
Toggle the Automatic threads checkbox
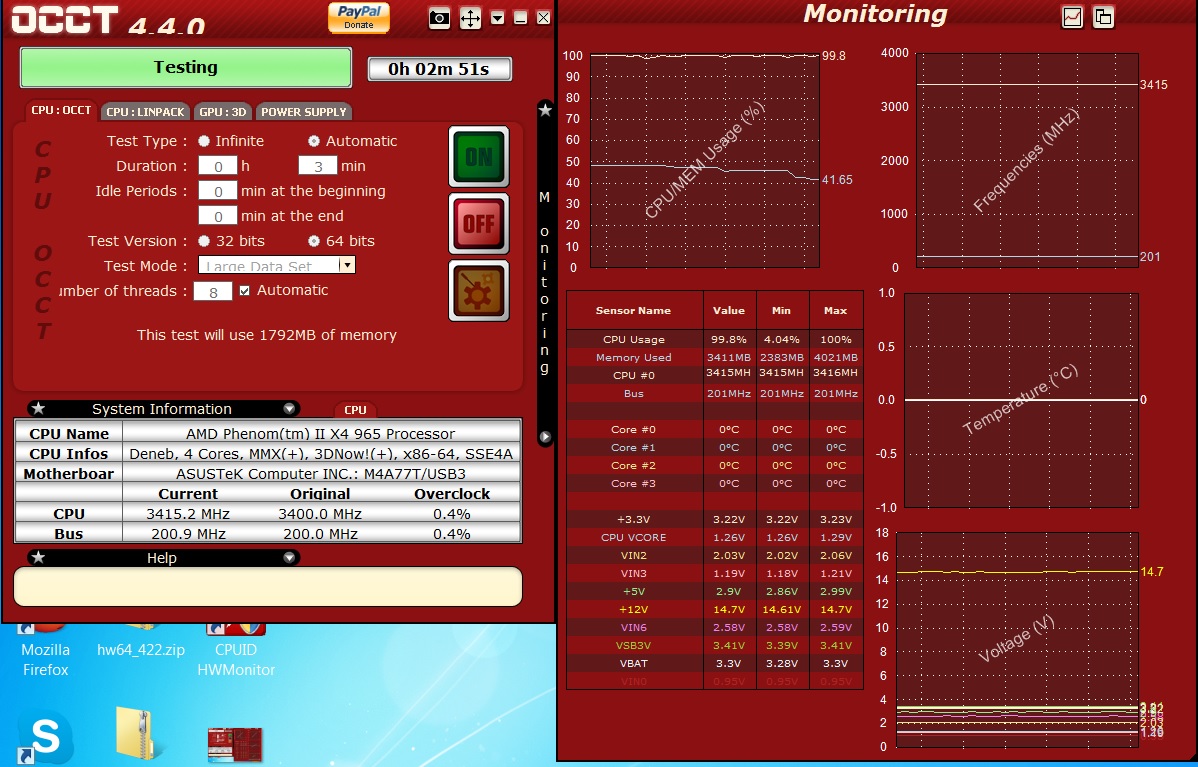[x=244, y=290]
